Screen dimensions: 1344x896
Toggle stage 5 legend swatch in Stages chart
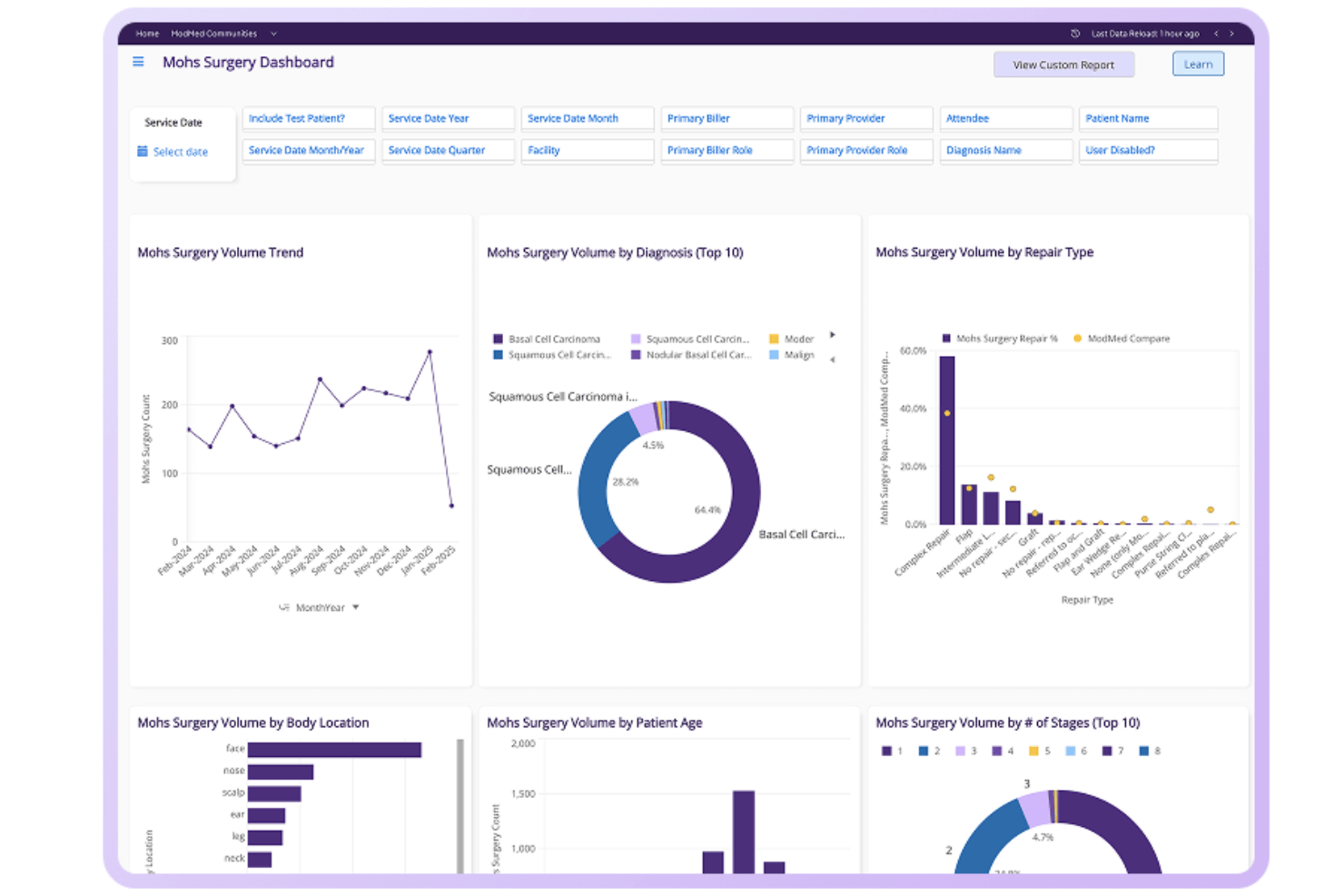coord(1033,751)
